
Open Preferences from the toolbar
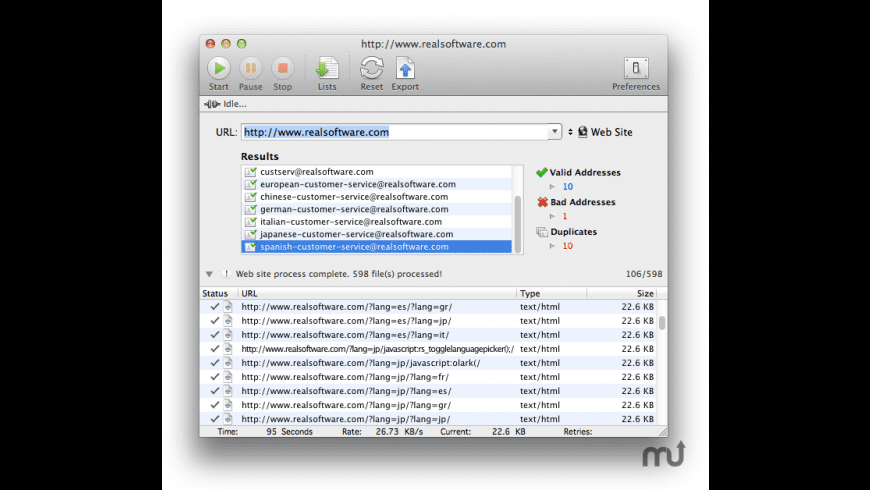[636, 68]
